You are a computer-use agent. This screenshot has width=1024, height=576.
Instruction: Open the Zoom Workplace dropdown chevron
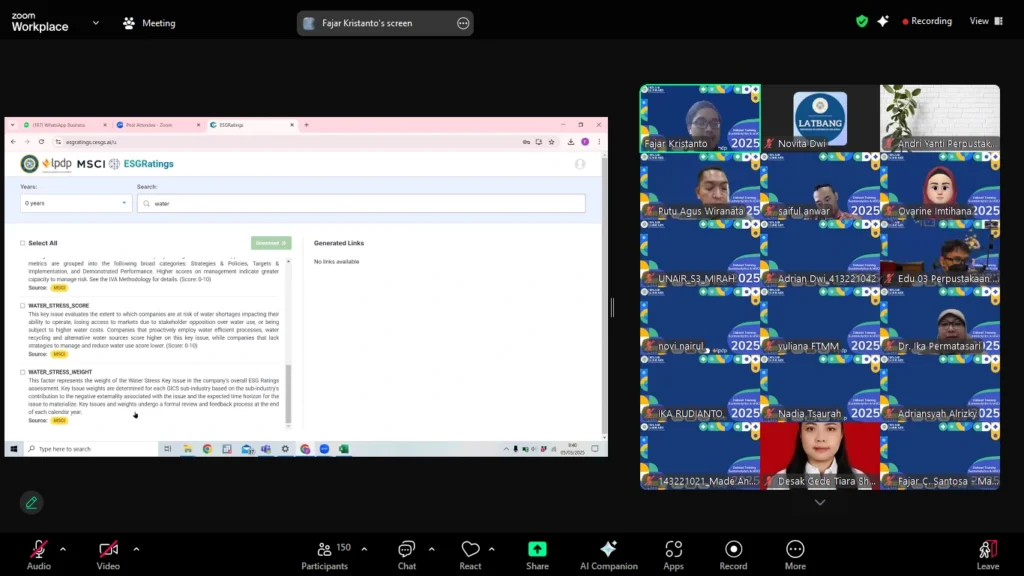pos(96,23)
